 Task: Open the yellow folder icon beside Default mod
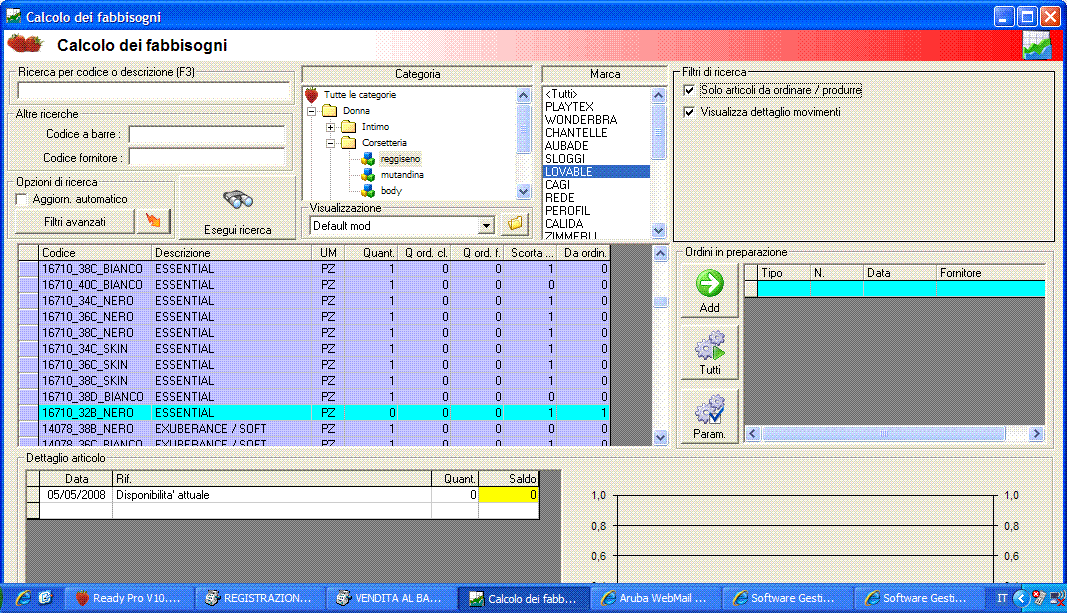point(515,224)
